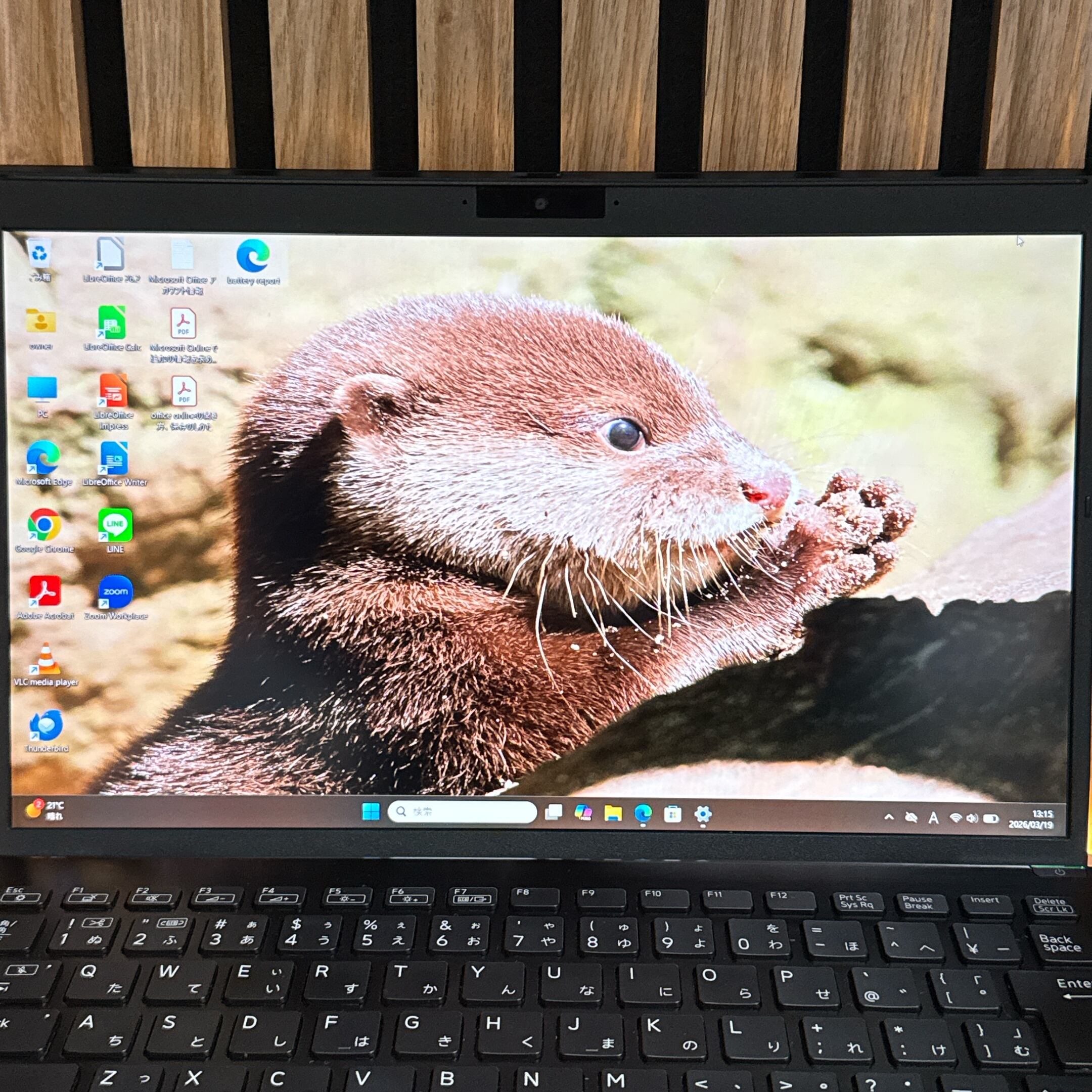Click the muted notification bell icon
Image resolution: width=1092 pixels, height=1092 pixels.
coord(911,817)
